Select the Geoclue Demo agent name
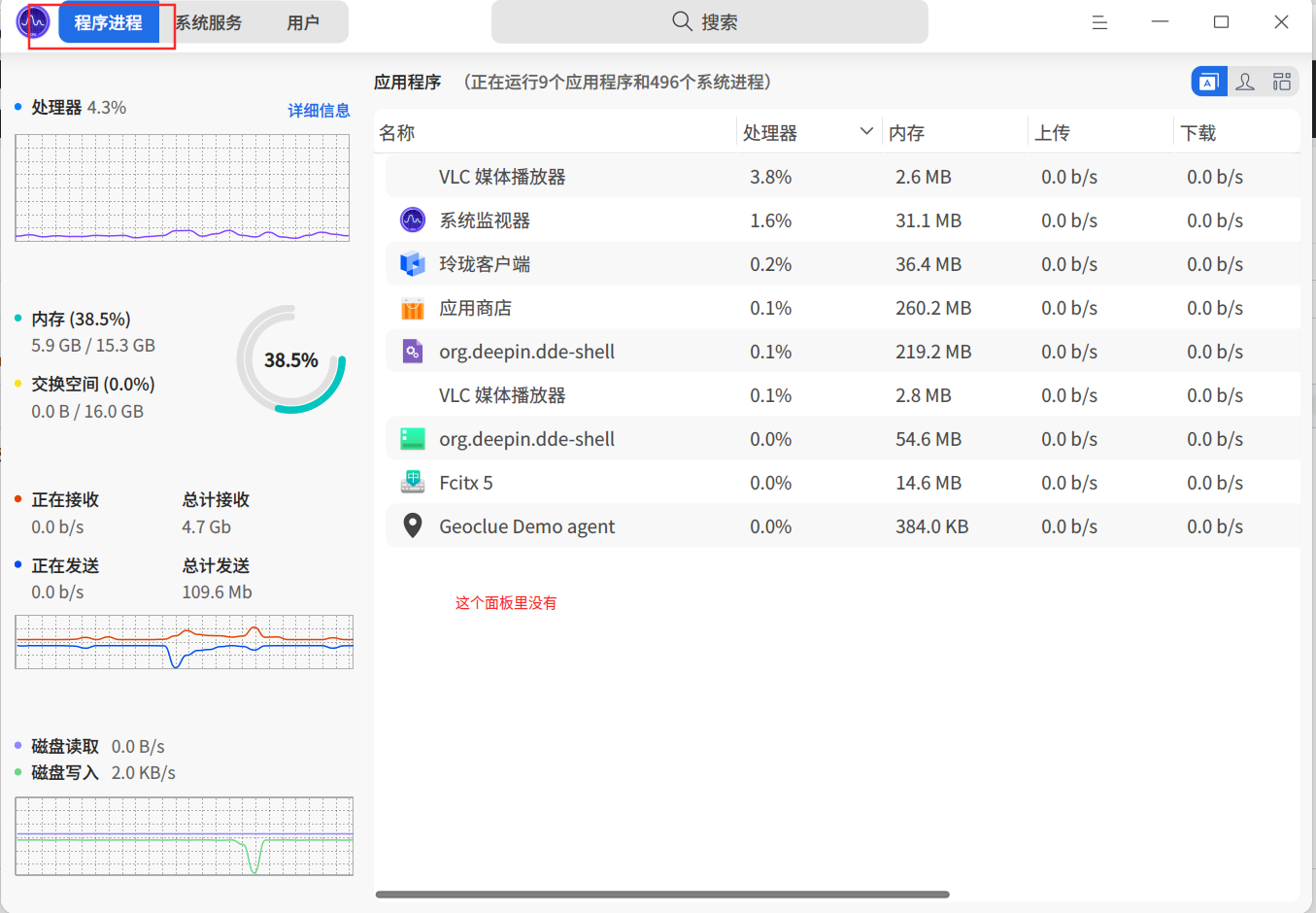The width and height of the screenshot is (1316, 913). (x=526, y=526)
